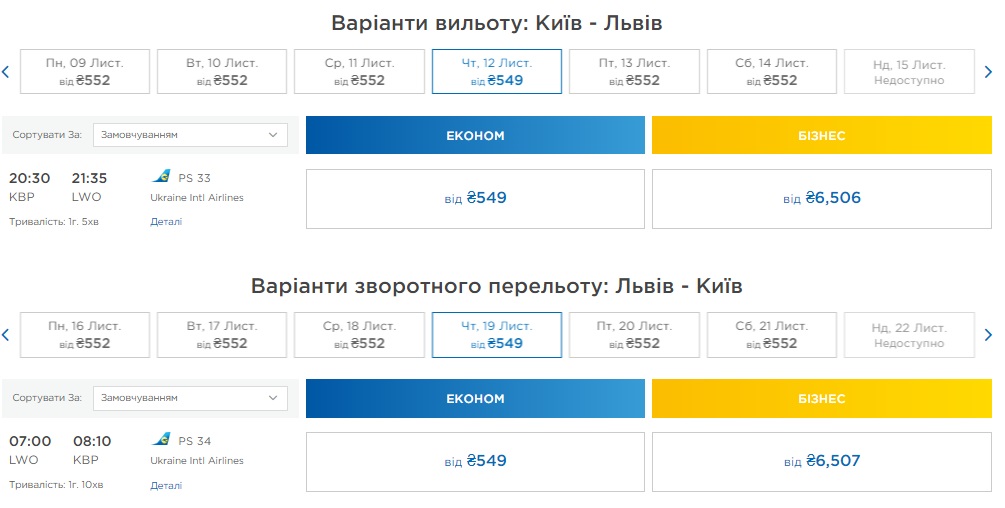Select business fare ₴6,506 for outbound flight
This screenshot has width=1005, height=508.
point(821,199)
